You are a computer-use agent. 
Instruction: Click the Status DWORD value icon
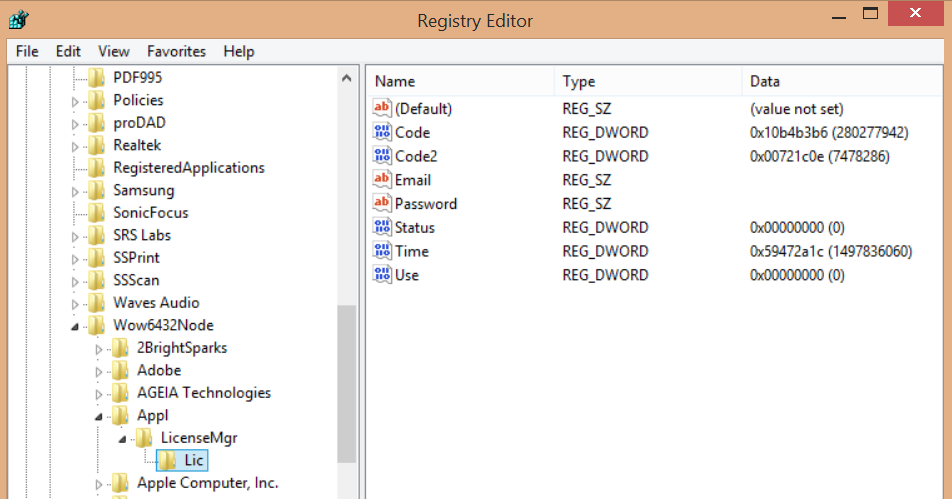(x=382, y=227)
